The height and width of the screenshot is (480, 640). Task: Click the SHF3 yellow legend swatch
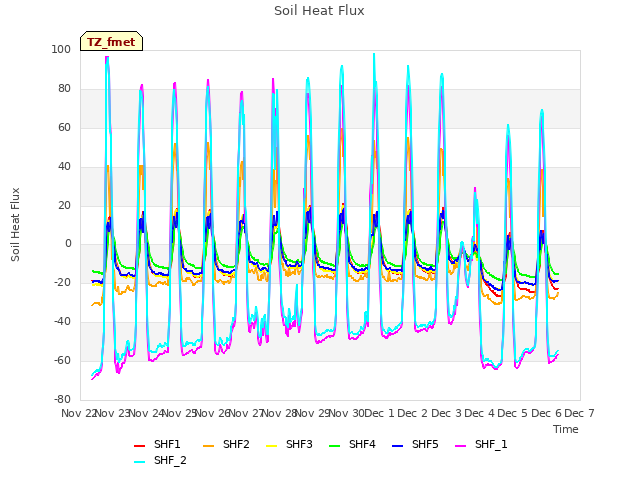coord(271,446)
